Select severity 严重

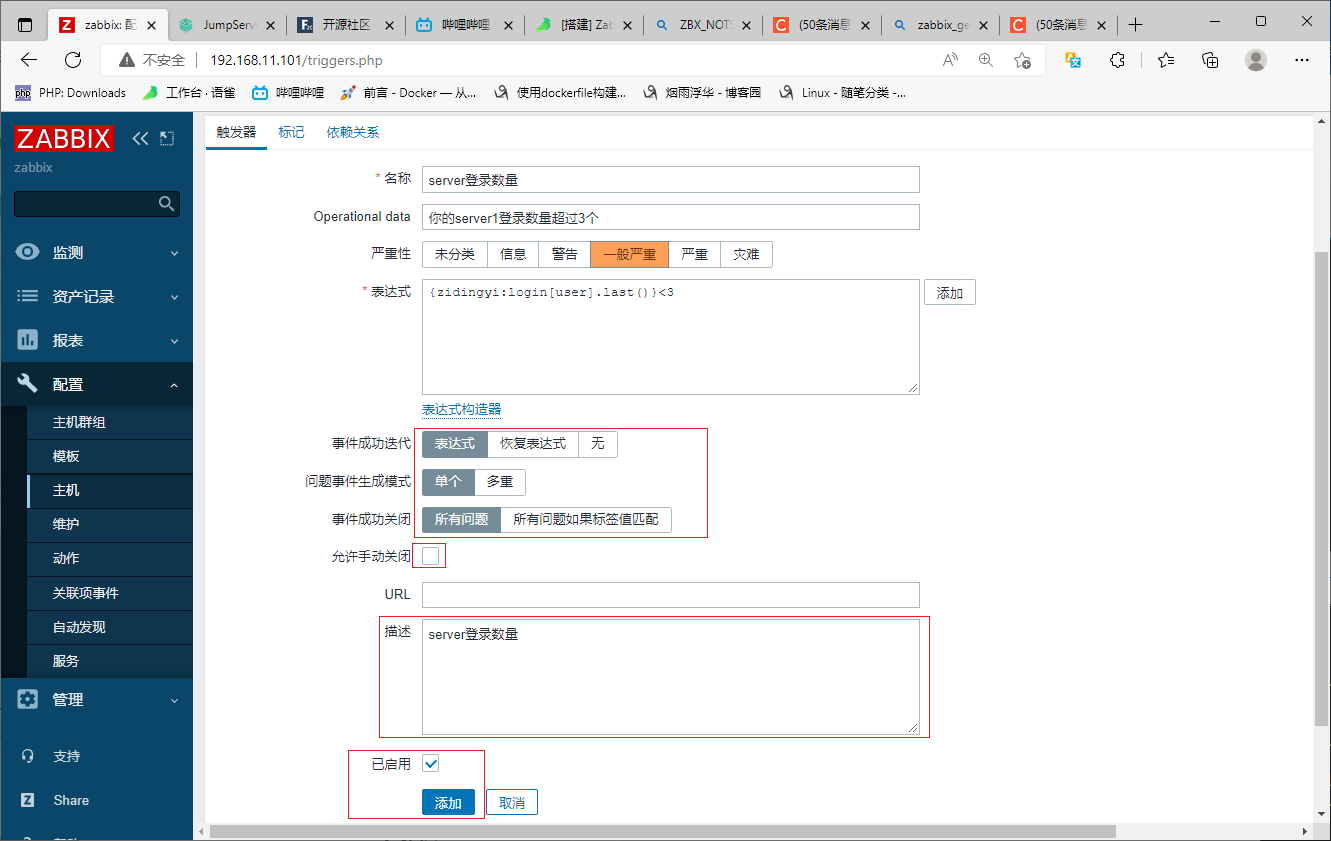coord(695,254)
